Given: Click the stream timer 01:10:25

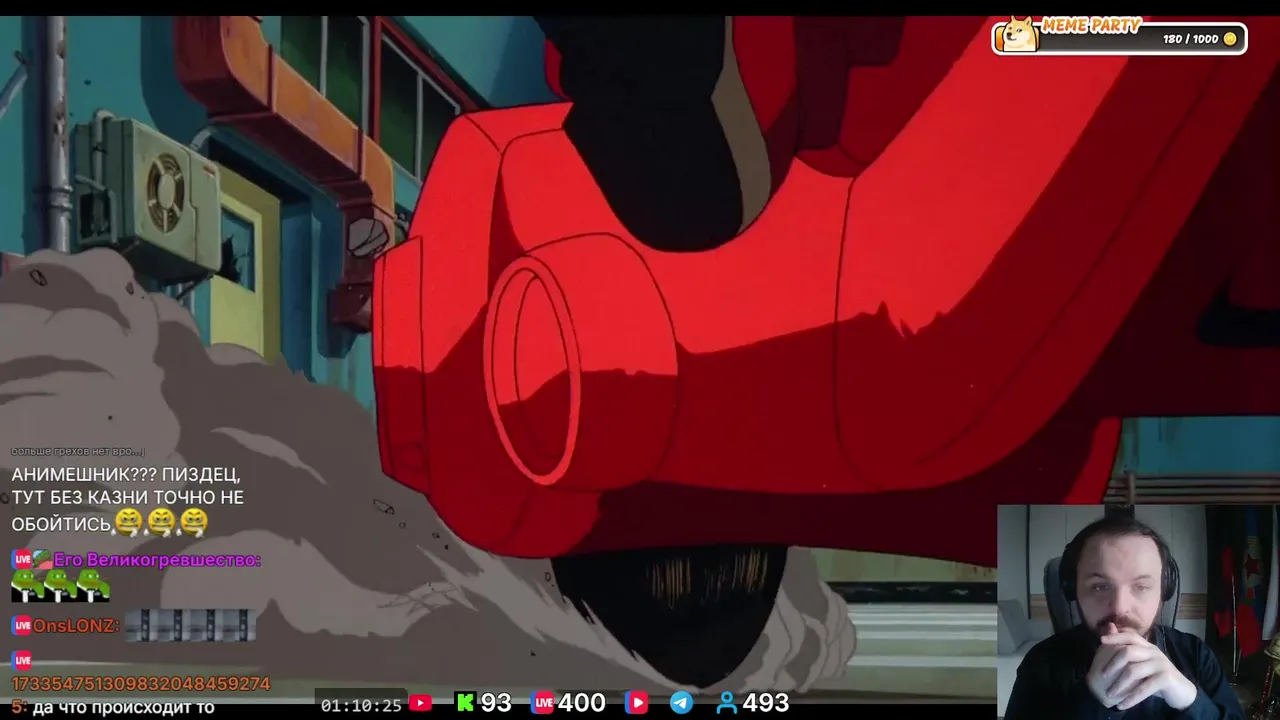Looking at the screenshot, I should point(361,705).
